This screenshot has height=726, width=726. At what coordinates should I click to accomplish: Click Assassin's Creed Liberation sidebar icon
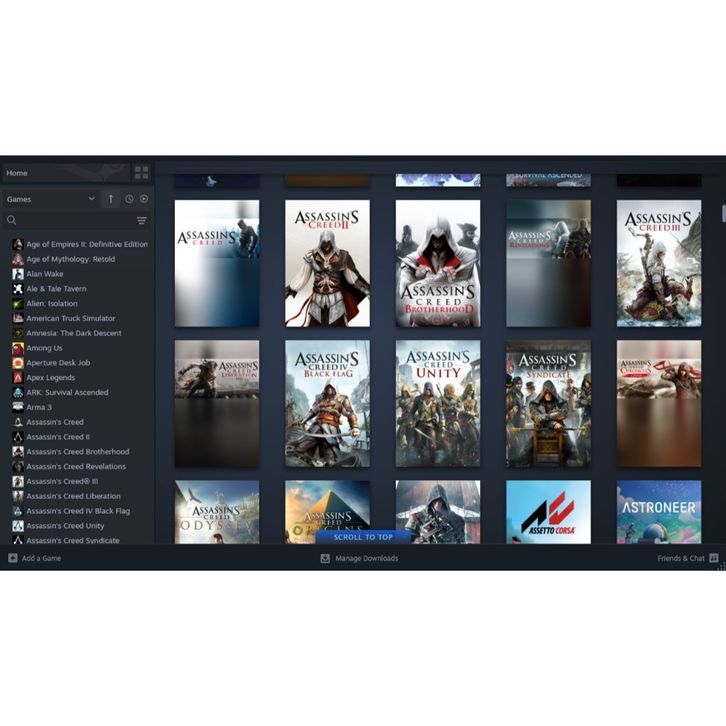18,496
